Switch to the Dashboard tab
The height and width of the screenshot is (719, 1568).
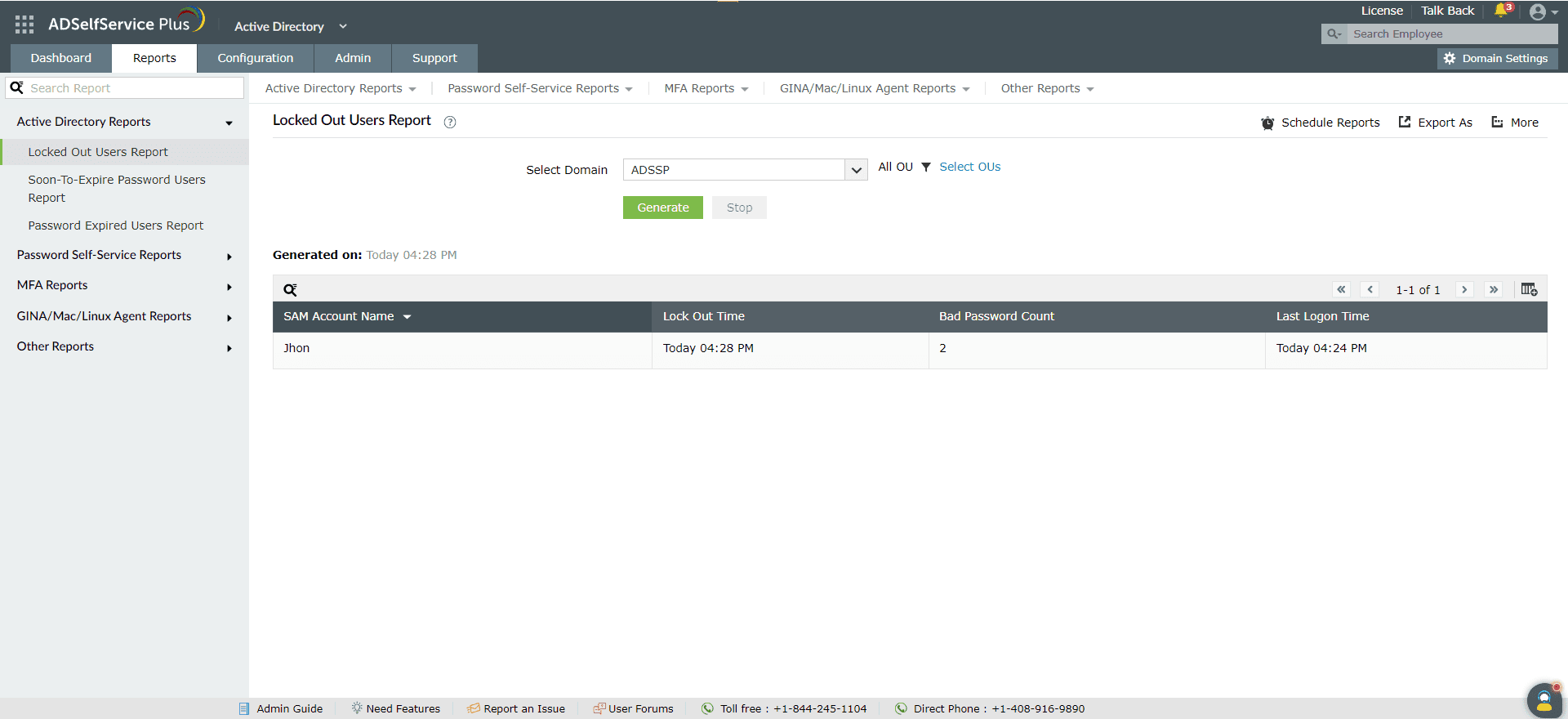point(61,58)
